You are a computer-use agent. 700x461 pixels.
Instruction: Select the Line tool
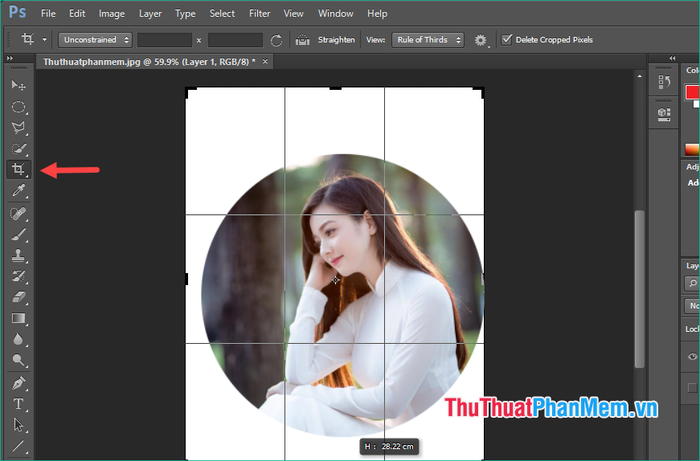point(18,445)
